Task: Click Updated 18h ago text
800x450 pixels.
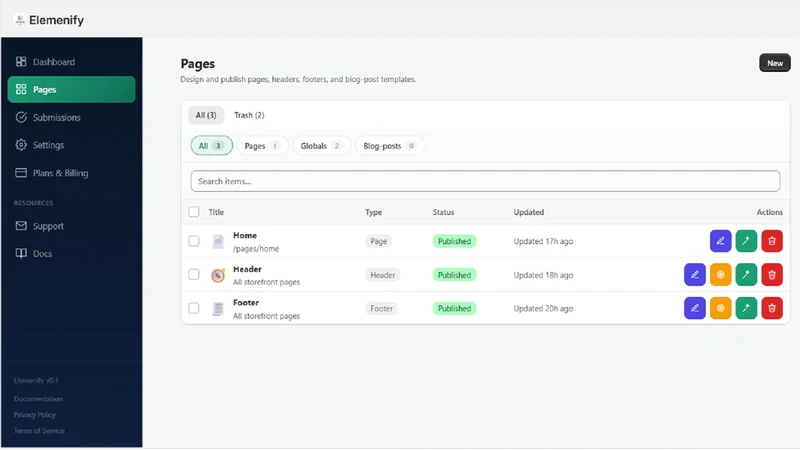Action: 543,275
